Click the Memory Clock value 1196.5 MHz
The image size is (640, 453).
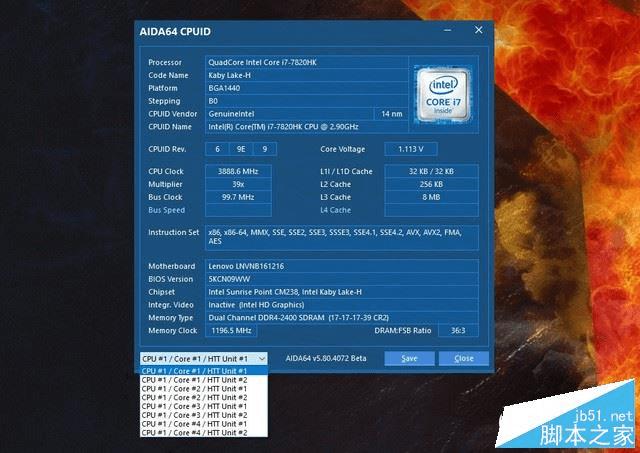tap(231, 331)
